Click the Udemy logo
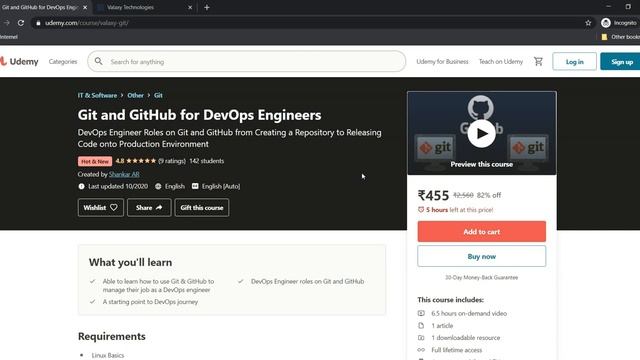This screenshot has height=360, width=640. (19, 61)
